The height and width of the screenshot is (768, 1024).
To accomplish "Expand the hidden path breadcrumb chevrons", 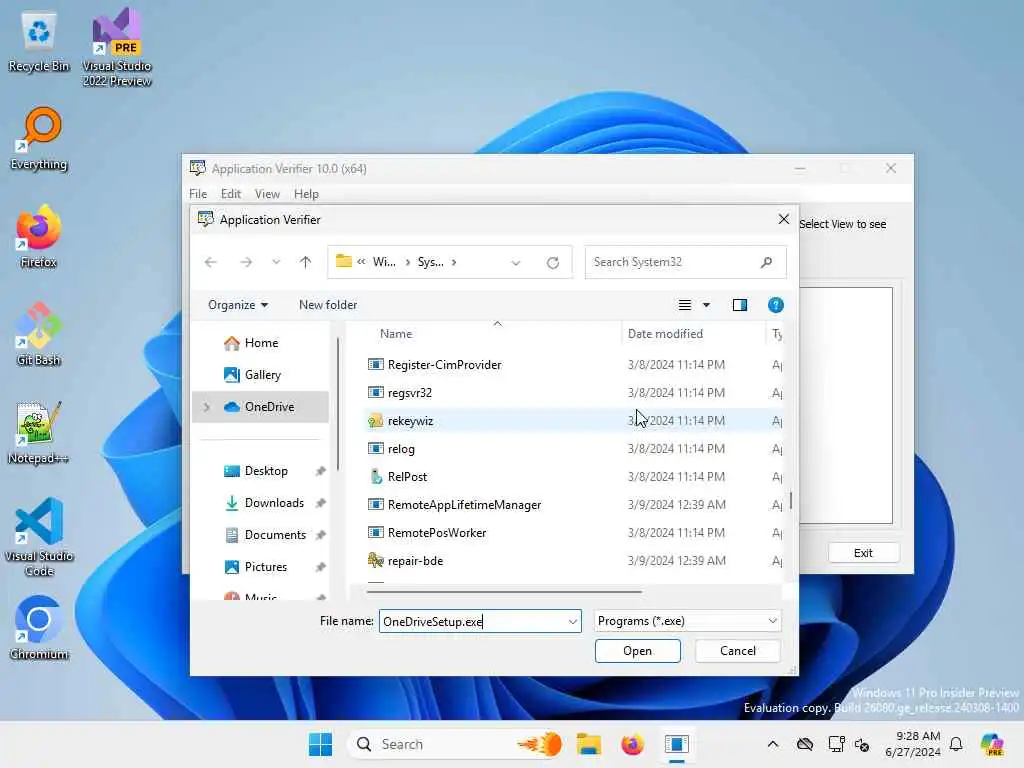I will point(361,262).
